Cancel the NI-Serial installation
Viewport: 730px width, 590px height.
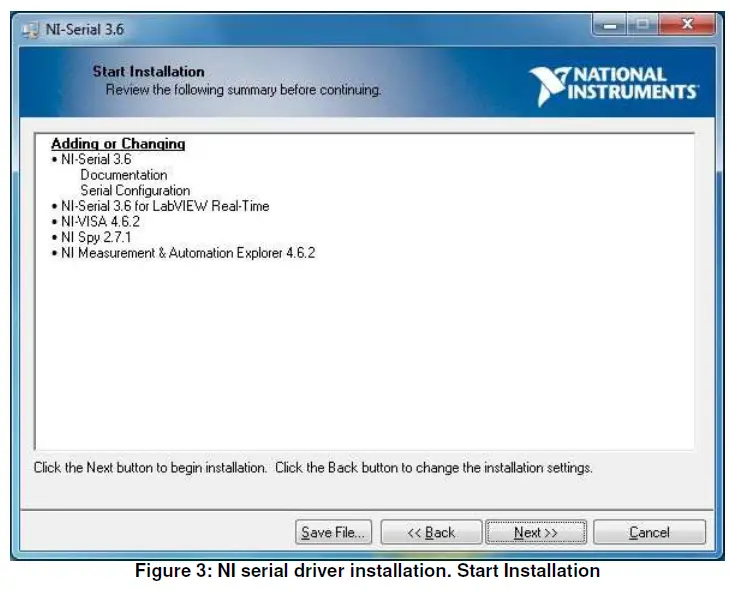click(x=649, y=532)
